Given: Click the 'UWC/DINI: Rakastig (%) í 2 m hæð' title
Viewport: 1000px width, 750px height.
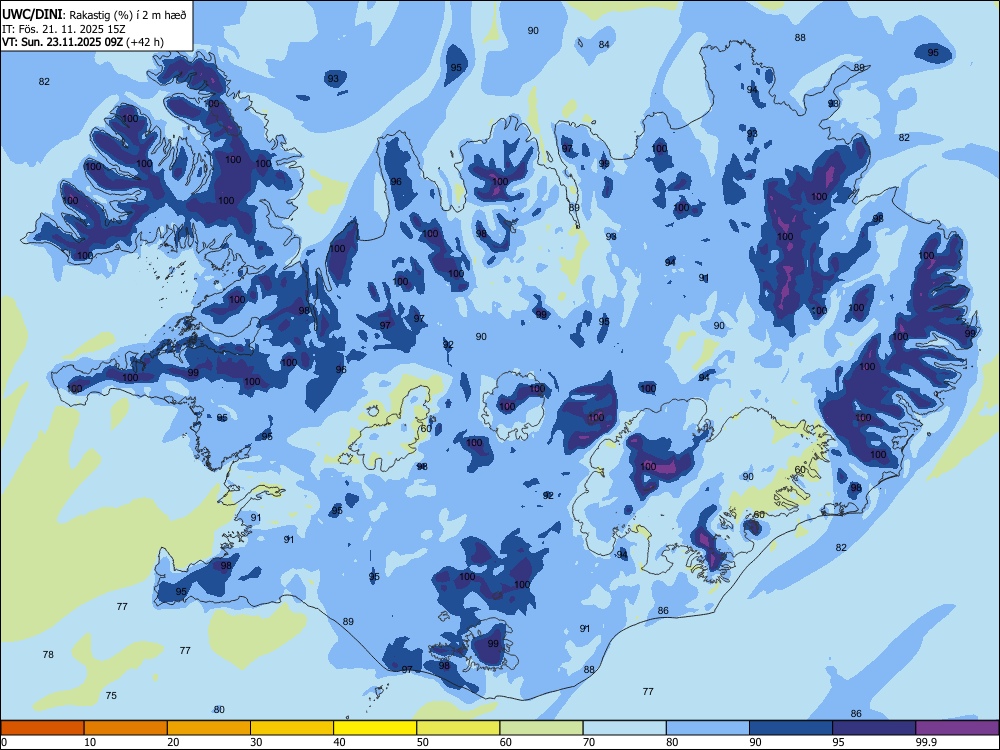Looking at the screenshot, I should 94,15.
